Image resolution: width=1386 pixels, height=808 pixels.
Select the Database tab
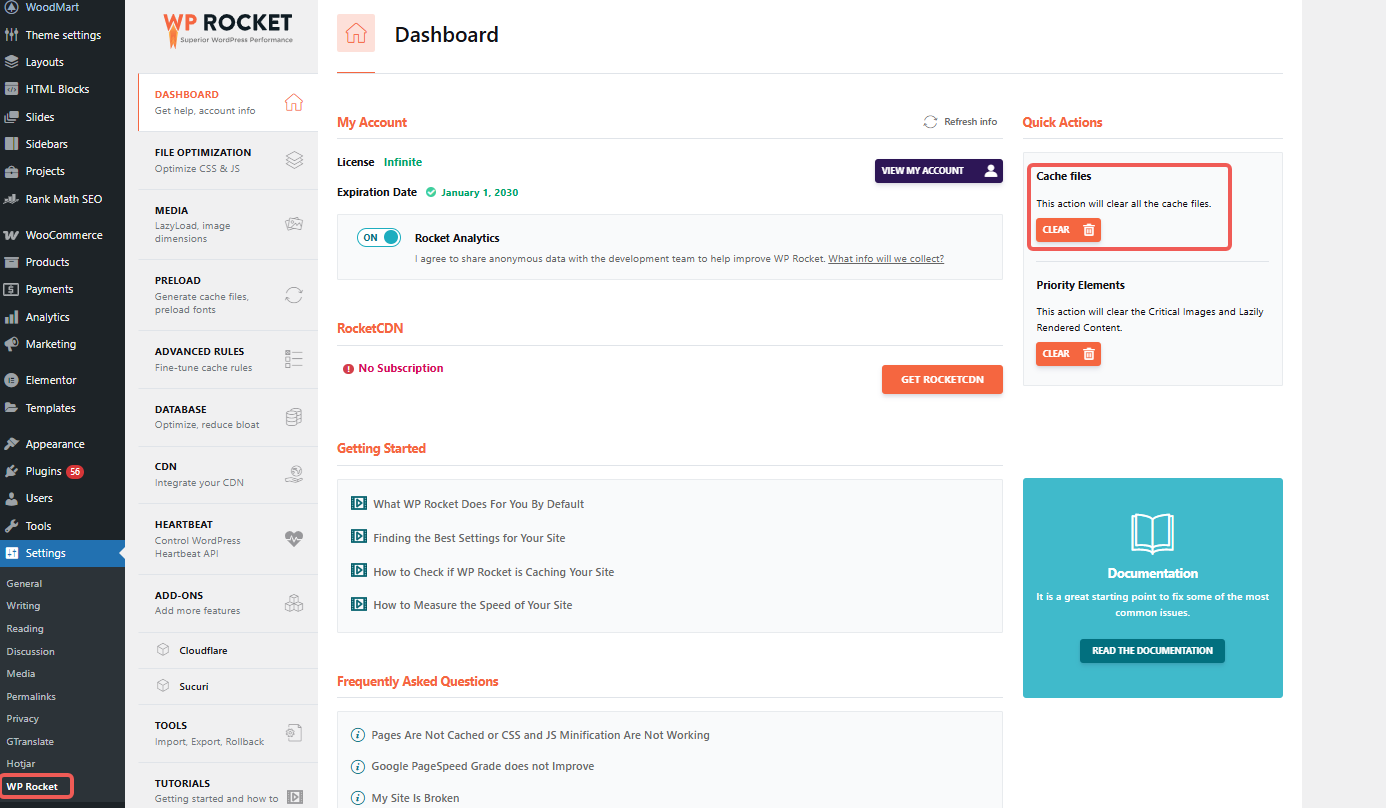click(x=228, y=417)
